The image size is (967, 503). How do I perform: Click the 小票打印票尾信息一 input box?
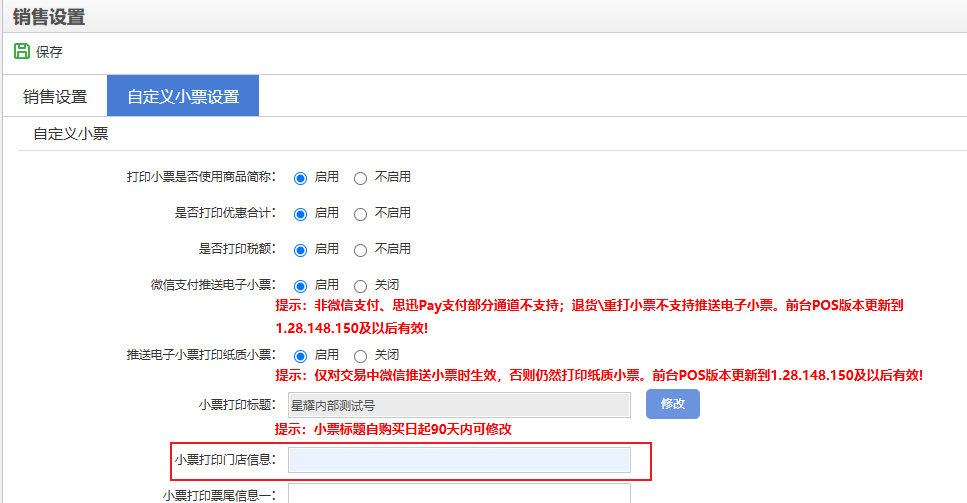pos(459,493)
